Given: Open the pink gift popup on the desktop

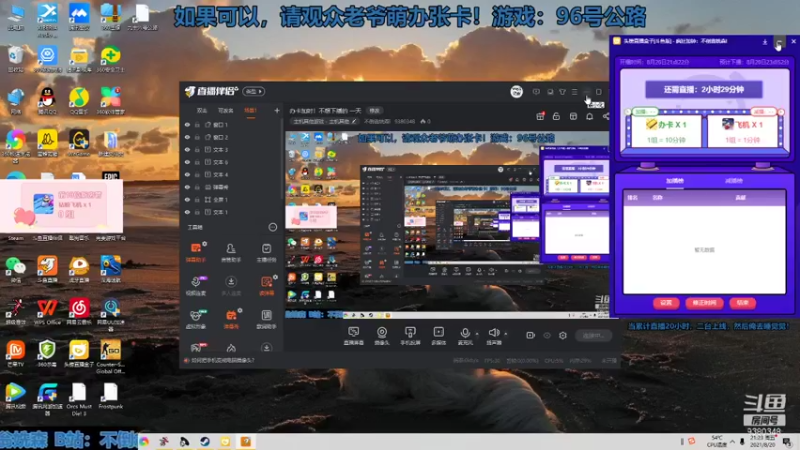Looking at the screenshot, I should tap(62, 206).
